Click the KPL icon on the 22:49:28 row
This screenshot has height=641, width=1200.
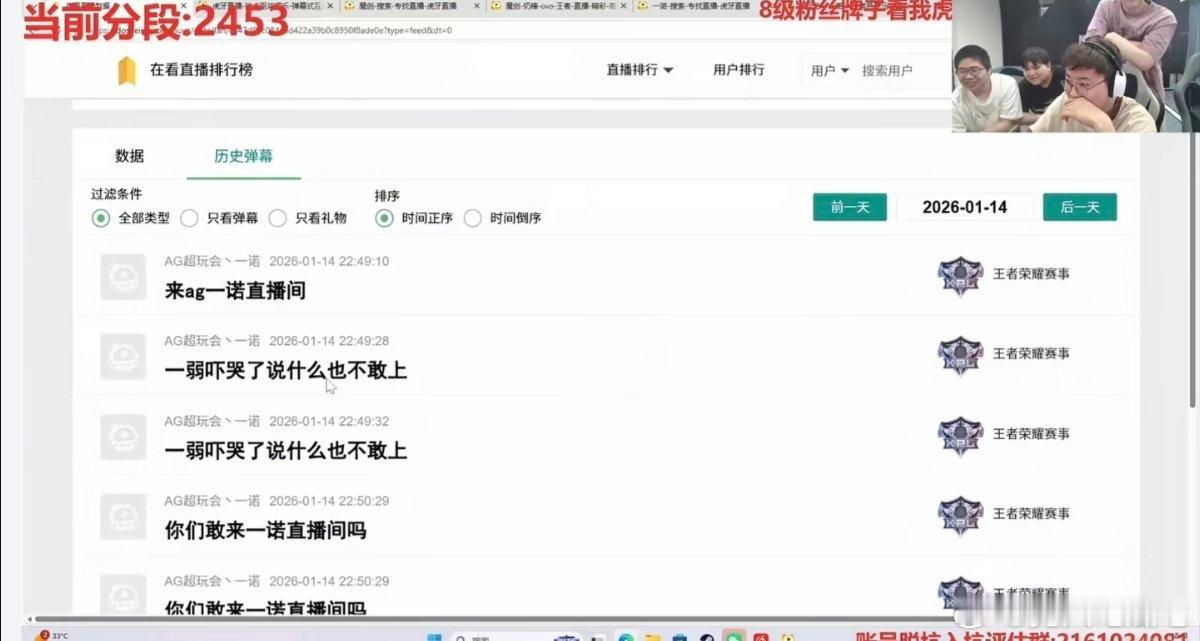tap(960, 357)
